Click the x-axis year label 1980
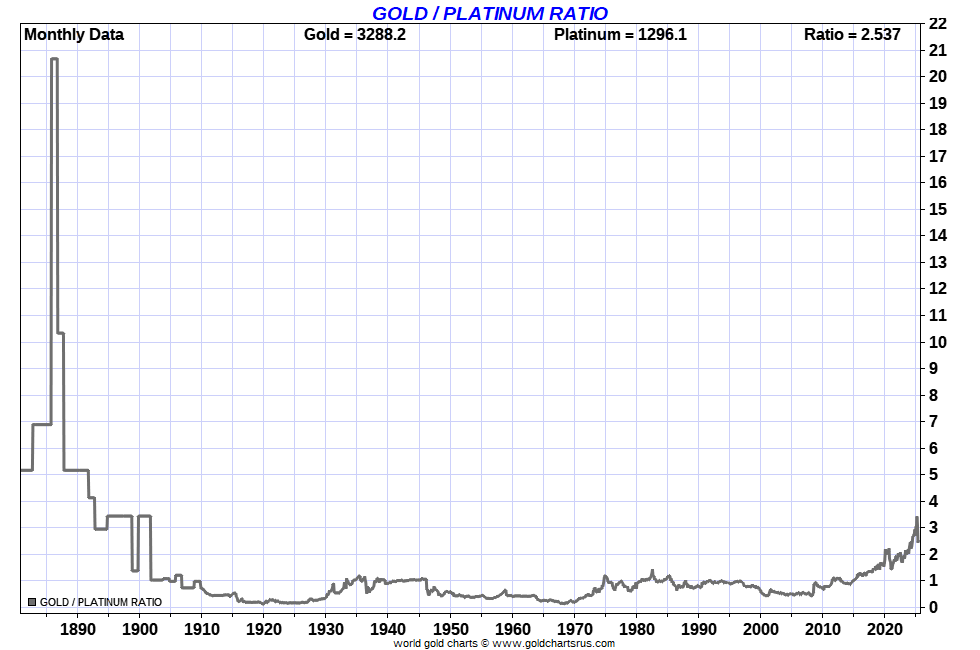 point(636,629)
